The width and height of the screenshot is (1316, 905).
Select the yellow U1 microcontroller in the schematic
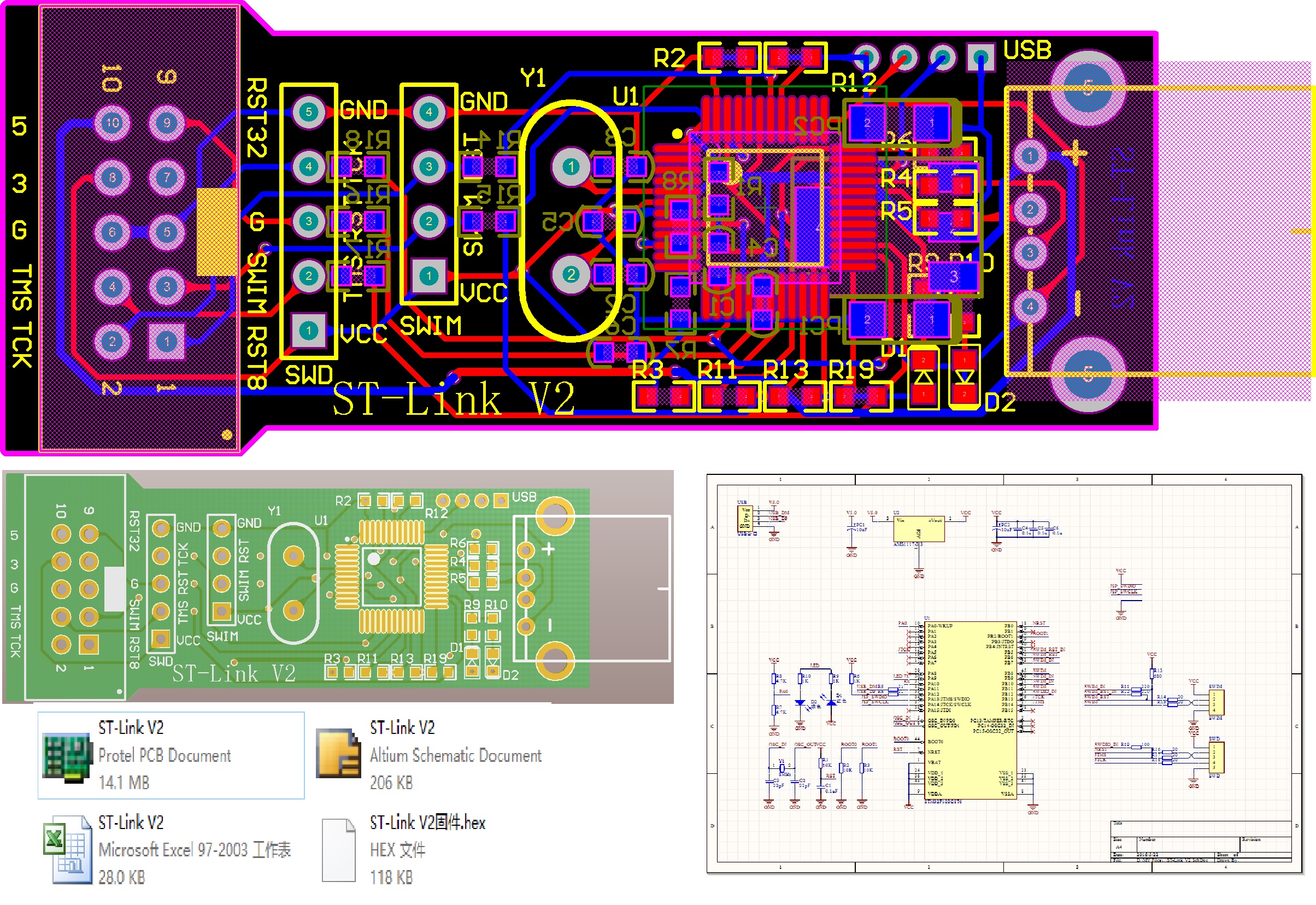[970, 710]
